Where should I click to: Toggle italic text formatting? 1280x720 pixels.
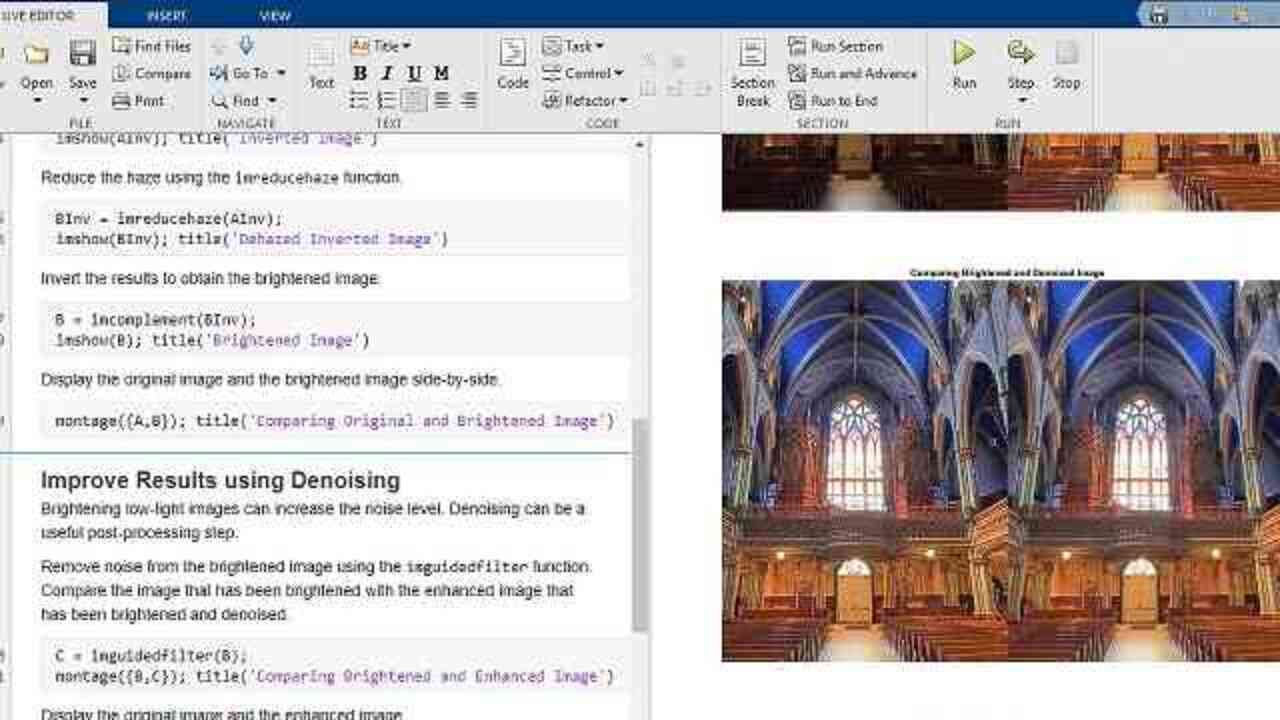387,74
